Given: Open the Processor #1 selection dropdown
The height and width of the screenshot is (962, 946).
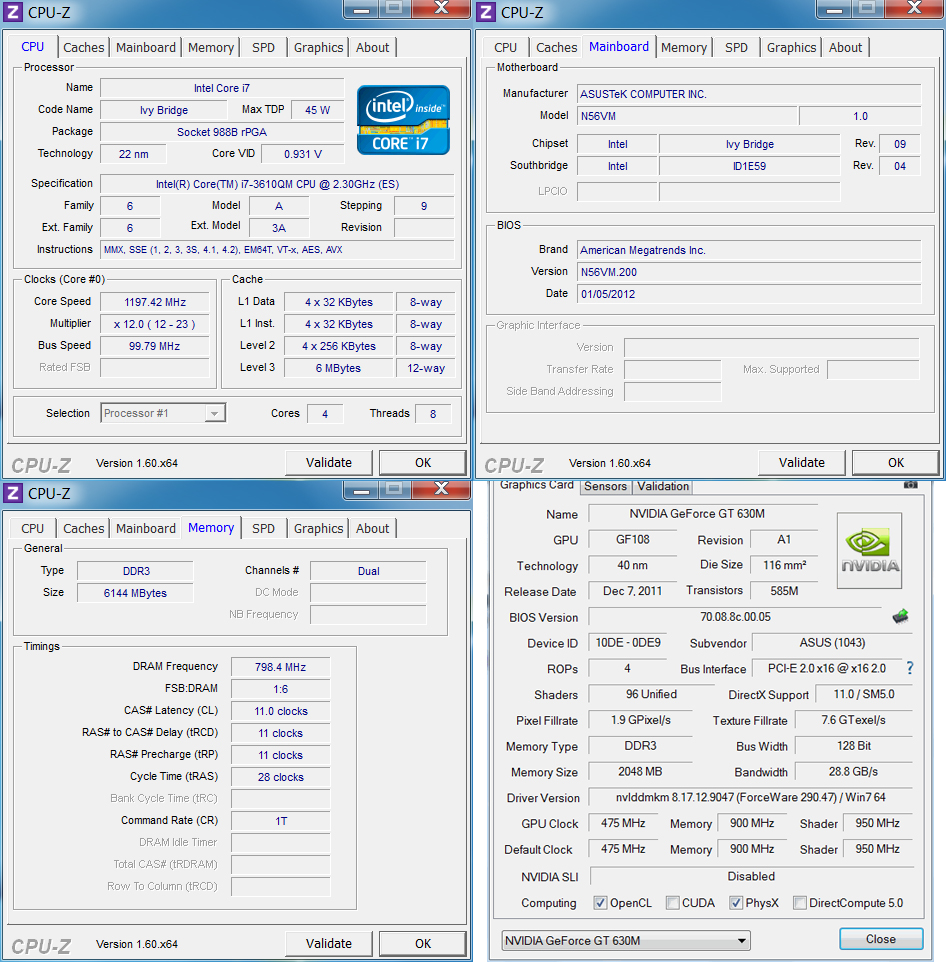Looking at the screenshot, I should [x=163, y=413].
